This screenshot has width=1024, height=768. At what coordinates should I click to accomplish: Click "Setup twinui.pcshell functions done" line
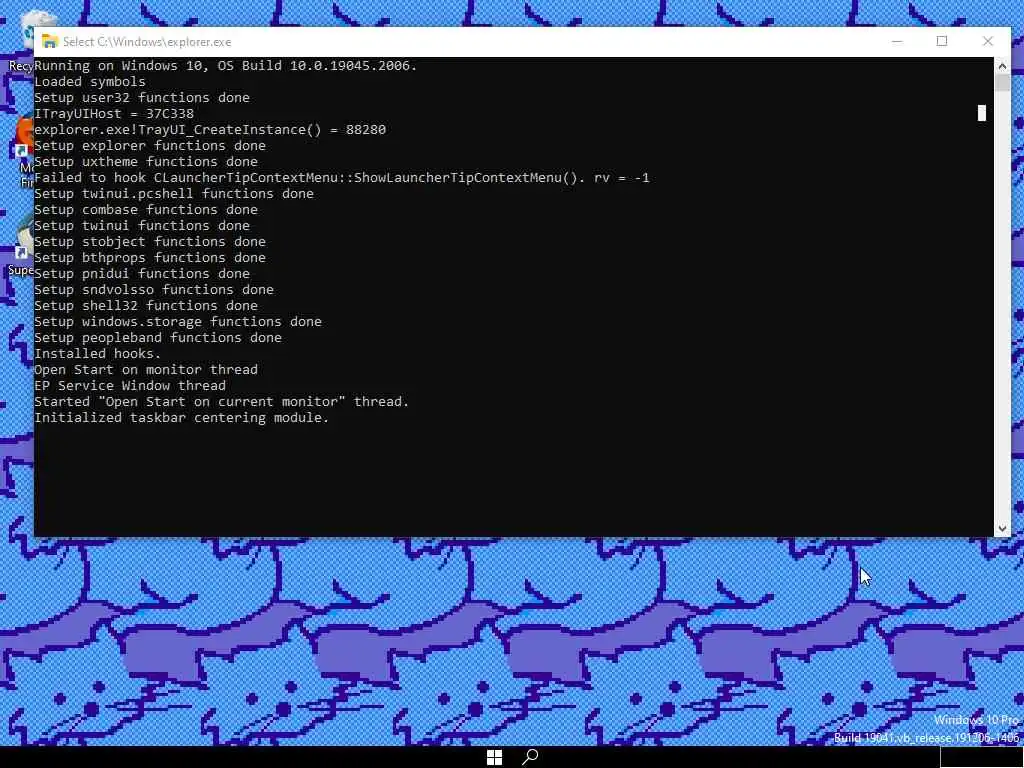pos(174,193)
